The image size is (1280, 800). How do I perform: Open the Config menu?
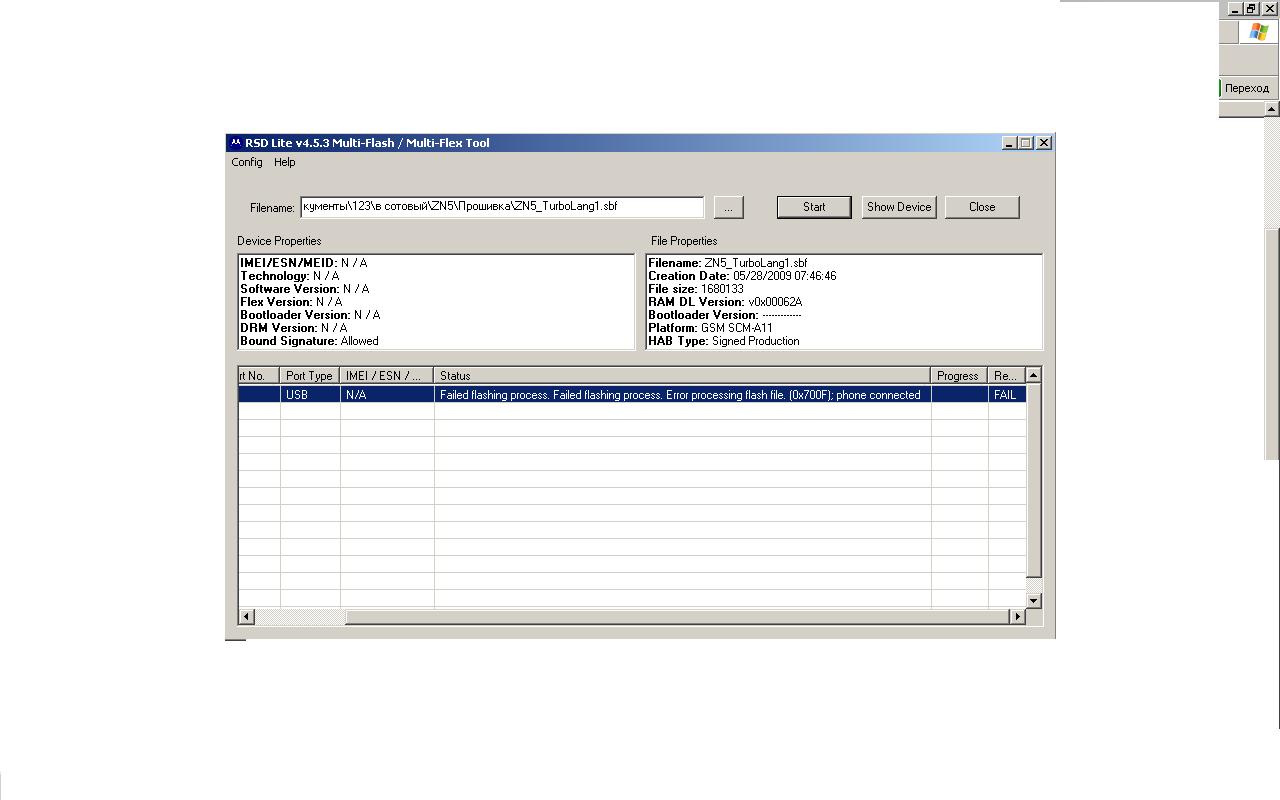(x=247, y=162)
